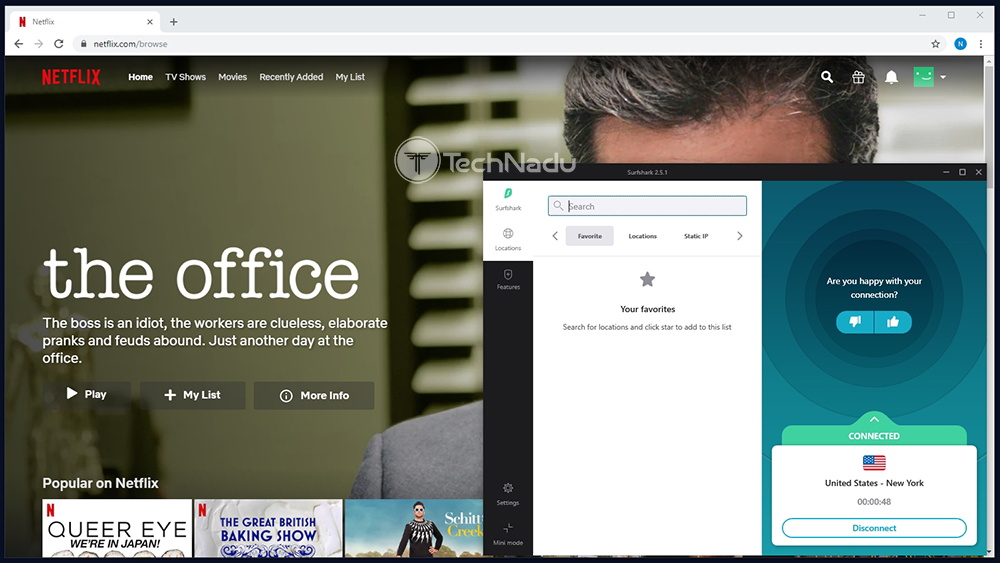Image resolution: width=1000 pixels, height=563 pixels.
Task: Open Netflix search magnifier icon
Action: tap(827, 77)
